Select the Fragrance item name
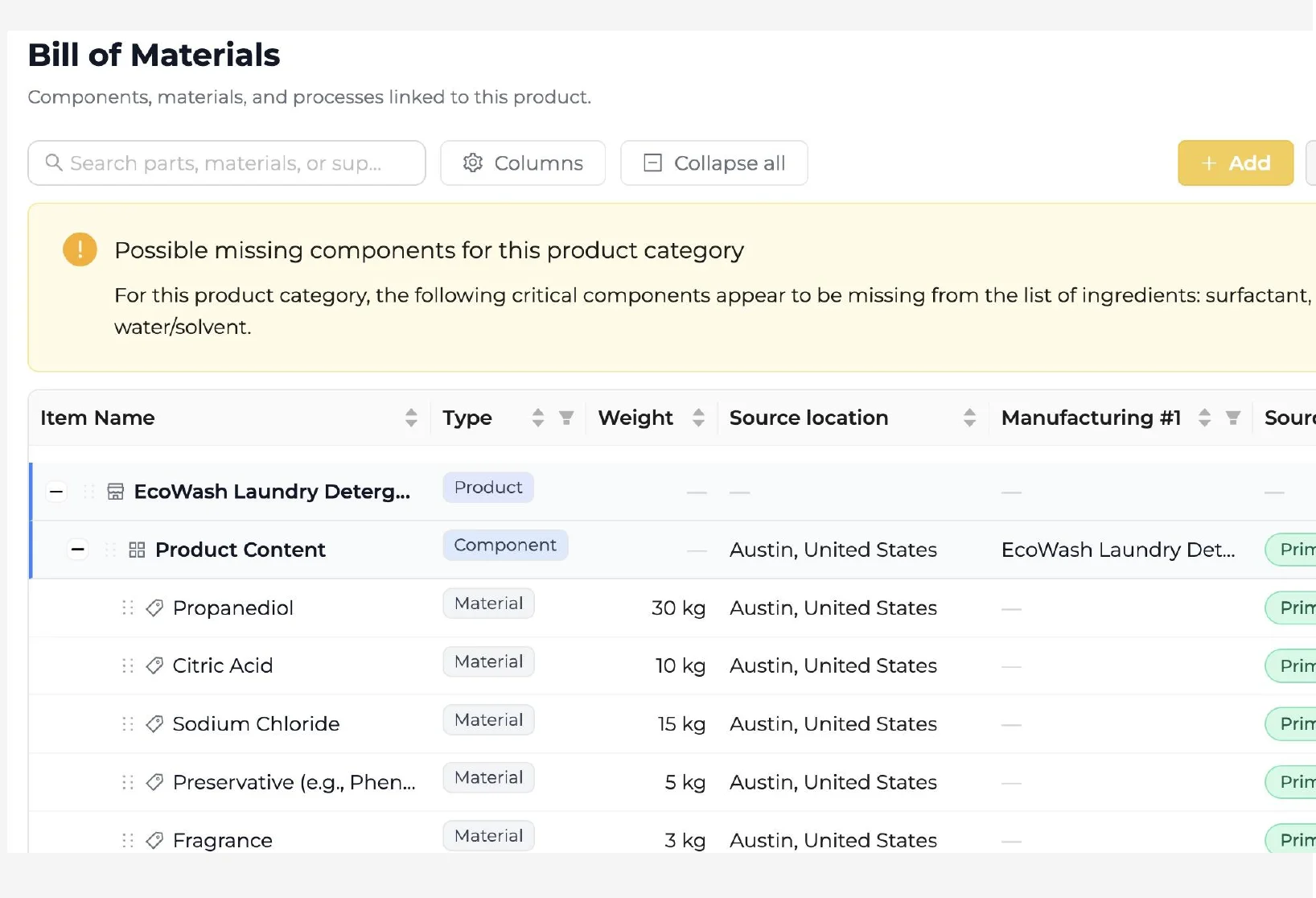 point(223,840)
